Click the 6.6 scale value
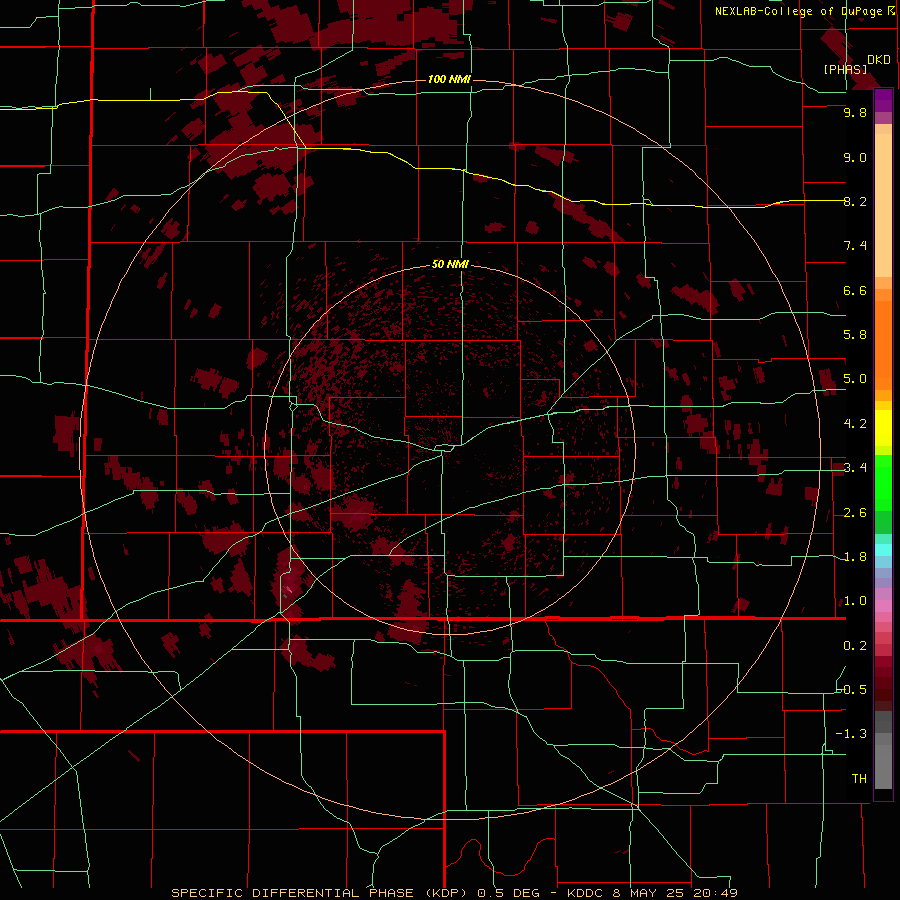The image size is (900, 900). click(855, 290)
